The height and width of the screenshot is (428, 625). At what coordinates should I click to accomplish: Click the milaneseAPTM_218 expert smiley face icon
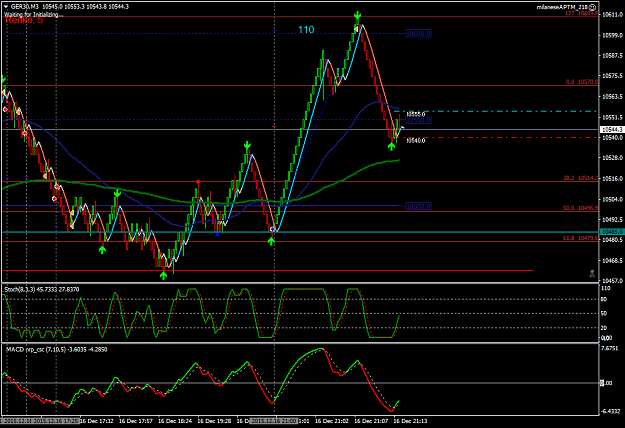(x=593, y=7)
